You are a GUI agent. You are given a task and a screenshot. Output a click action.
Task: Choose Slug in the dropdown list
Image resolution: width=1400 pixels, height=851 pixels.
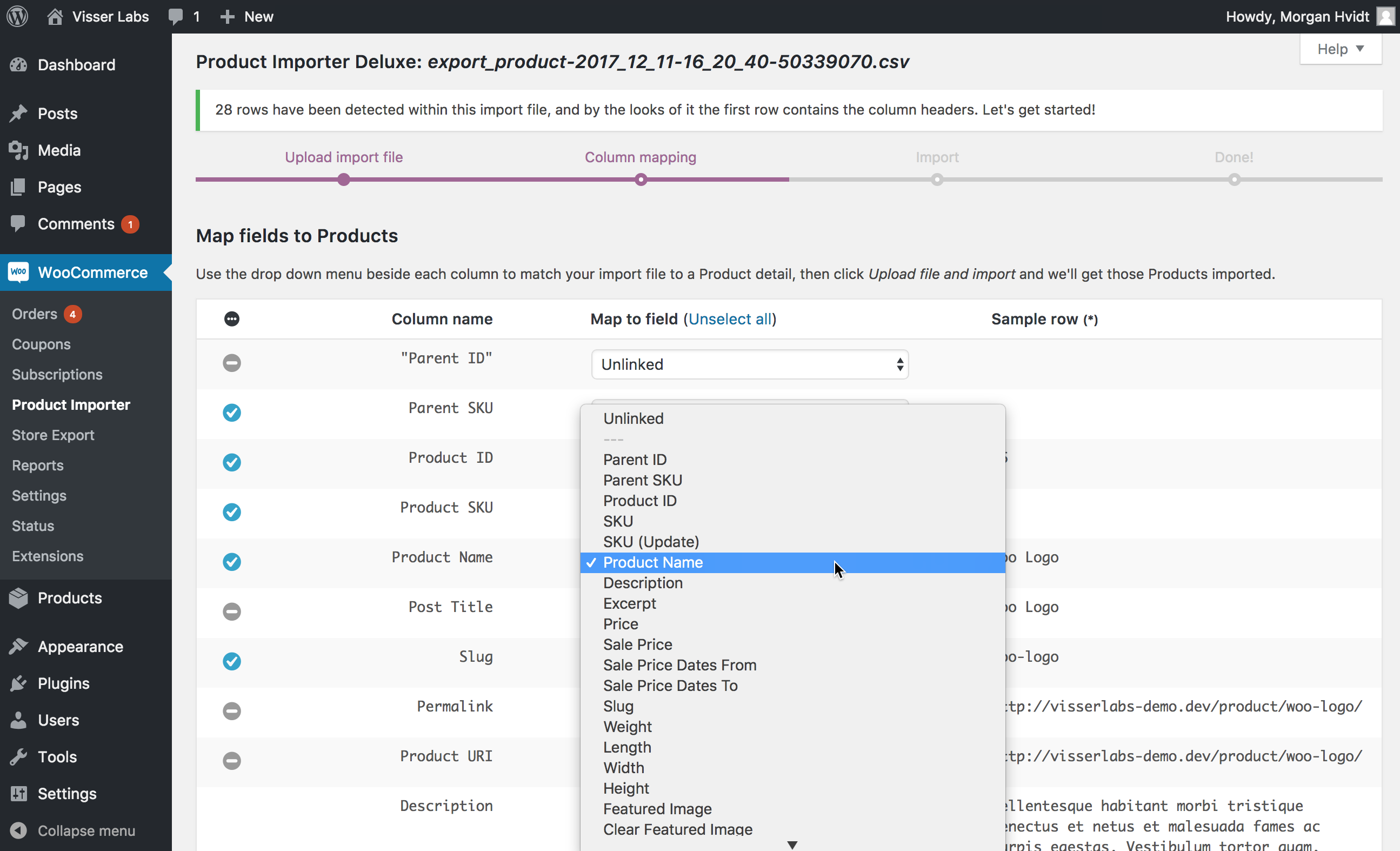point(792,706)
